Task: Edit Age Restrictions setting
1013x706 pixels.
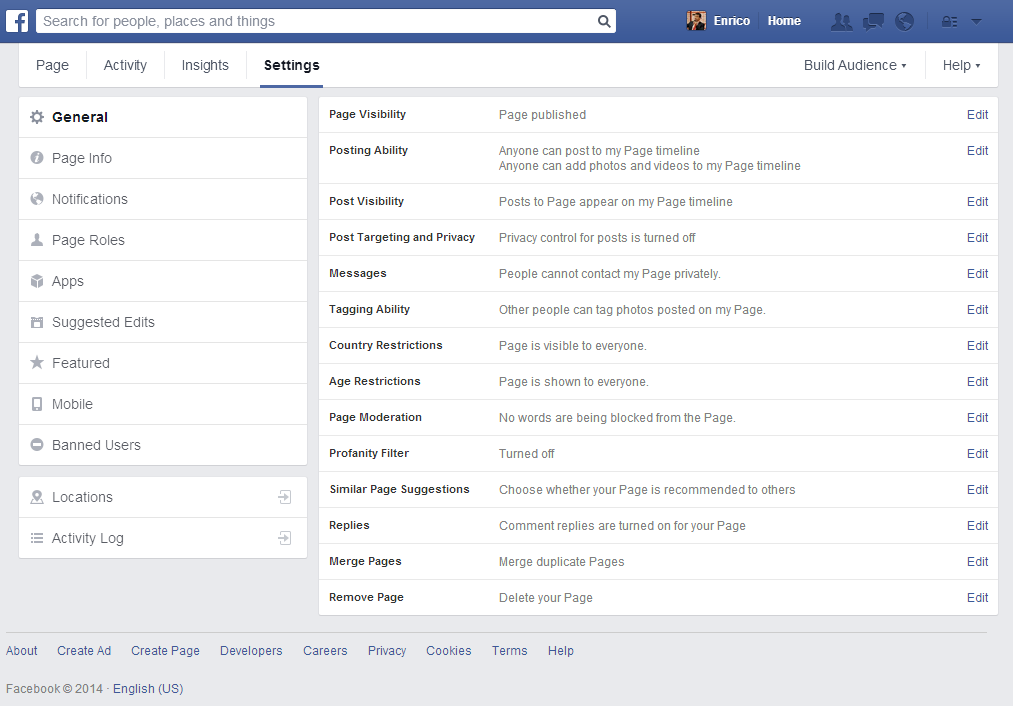Action: (x=977, y=382)
